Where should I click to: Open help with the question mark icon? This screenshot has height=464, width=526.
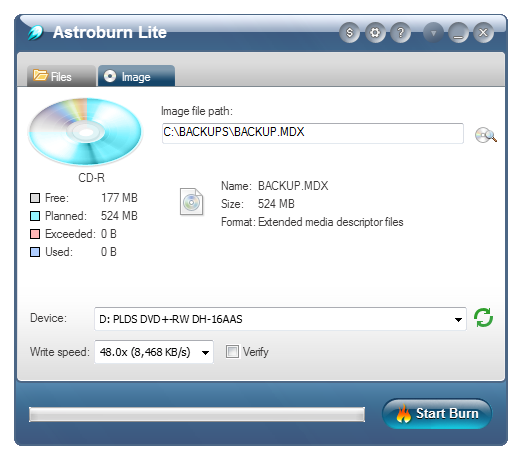[400, 33]
